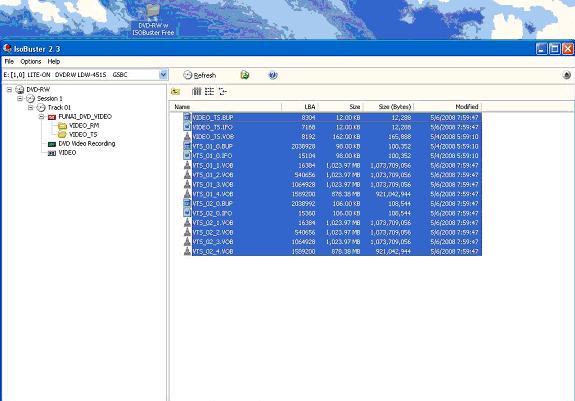Click the gray icon at the toolbar's far right
Screen dimensions: 575x401
pyautogui.click(x=567, y=75)
